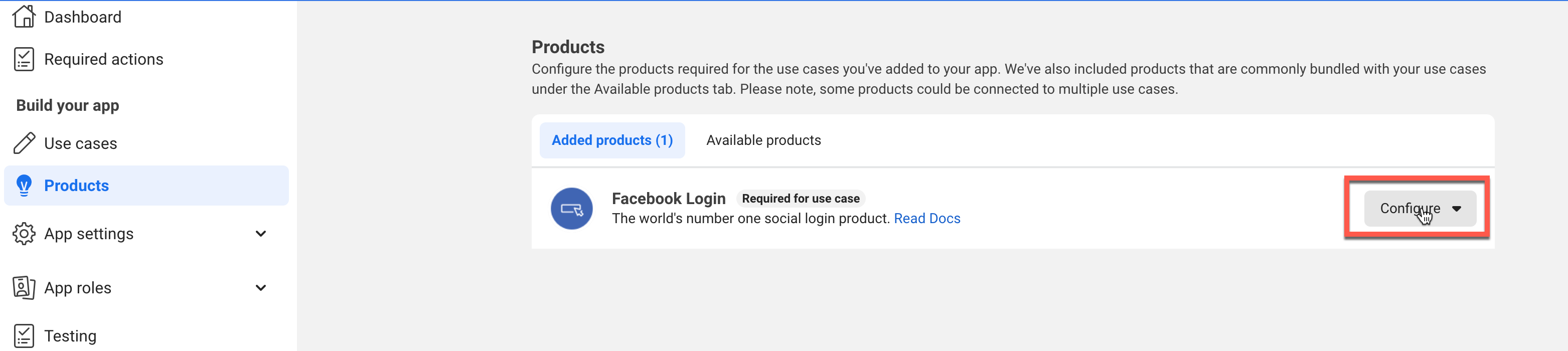This screenshot has width=1568, height=351.
Task: Click the Products lightbulb icon
Action: pos(24,186)
